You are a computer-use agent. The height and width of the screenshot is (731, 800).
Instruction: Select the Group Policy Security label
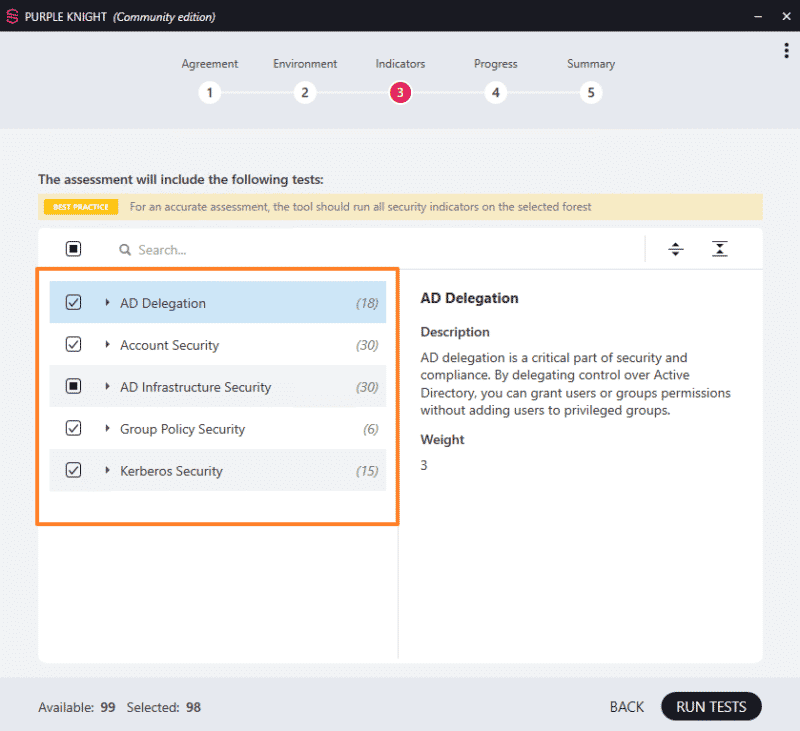pos(182,429)
